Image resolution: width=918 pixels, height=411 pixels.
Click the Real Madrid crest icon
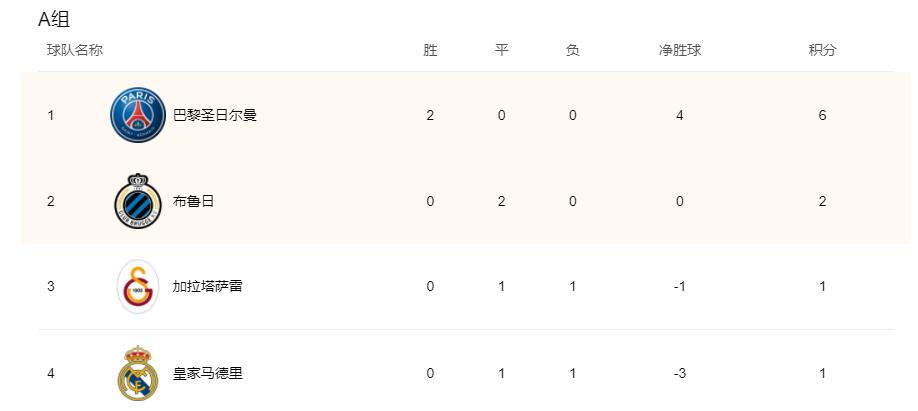tap(137, 373)
